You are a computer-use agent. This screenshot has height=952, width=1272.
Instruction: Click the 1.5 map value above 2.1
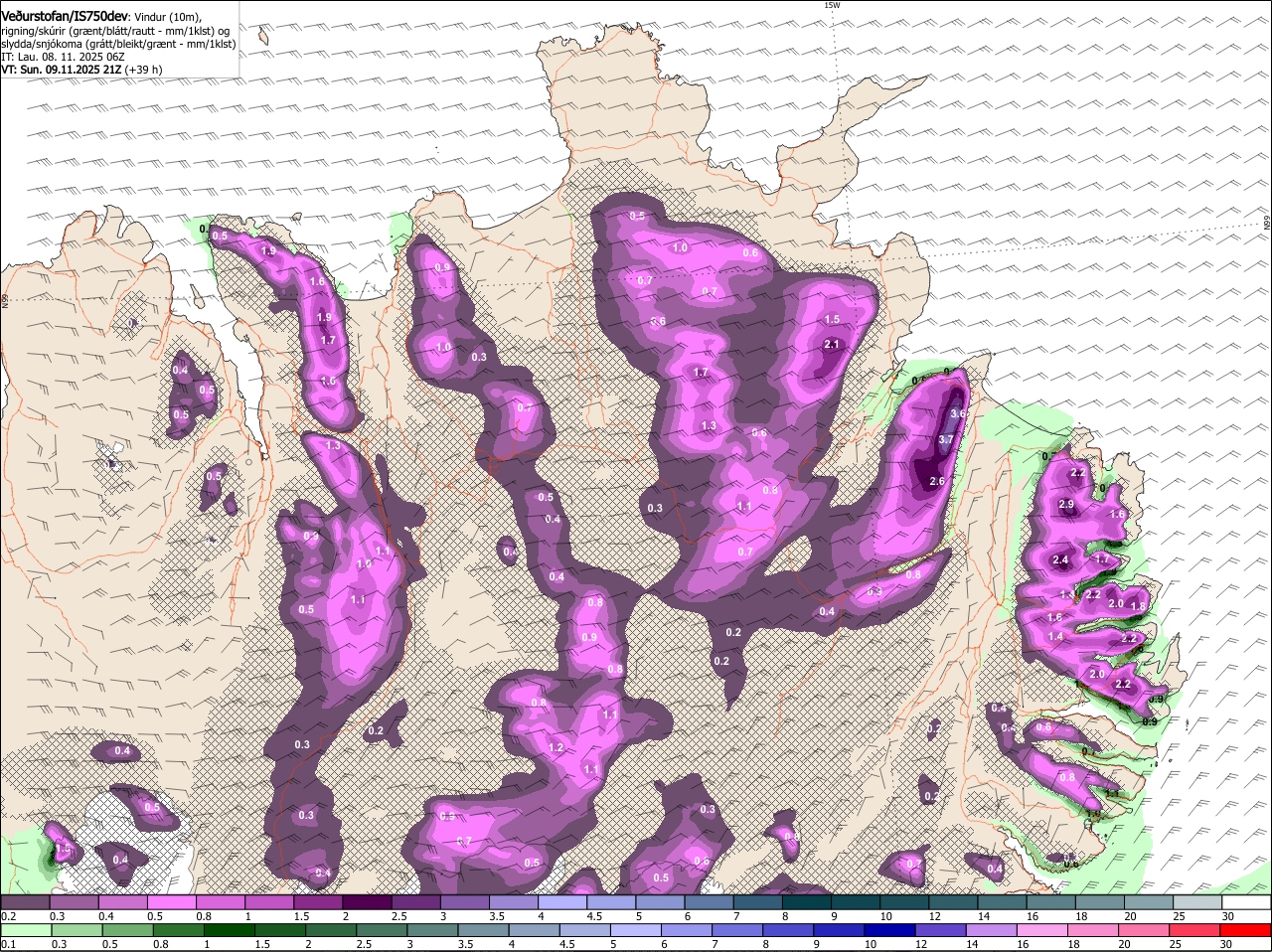(x=832, y=320)
